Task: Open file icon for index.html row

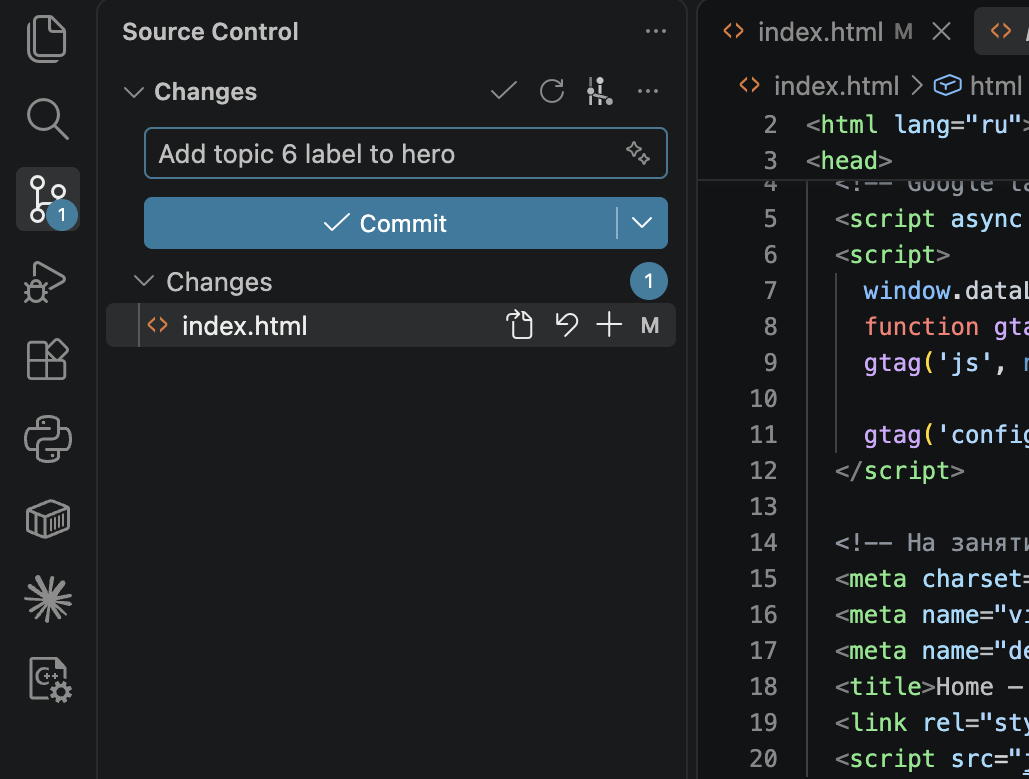Action: (519, 325)
